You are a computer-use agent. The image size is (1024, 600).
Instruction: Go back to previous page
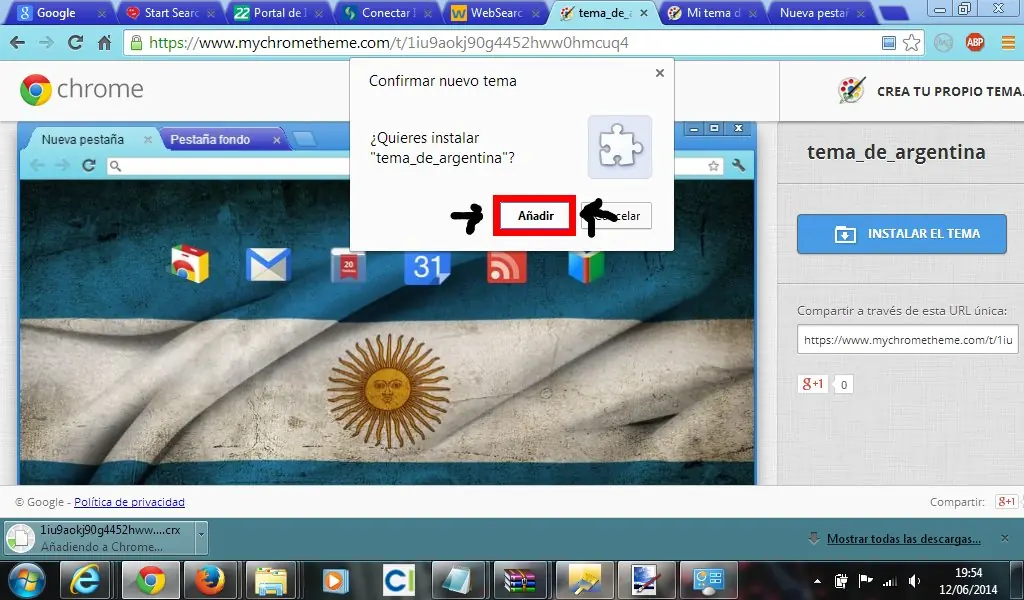tap(18, 43)
